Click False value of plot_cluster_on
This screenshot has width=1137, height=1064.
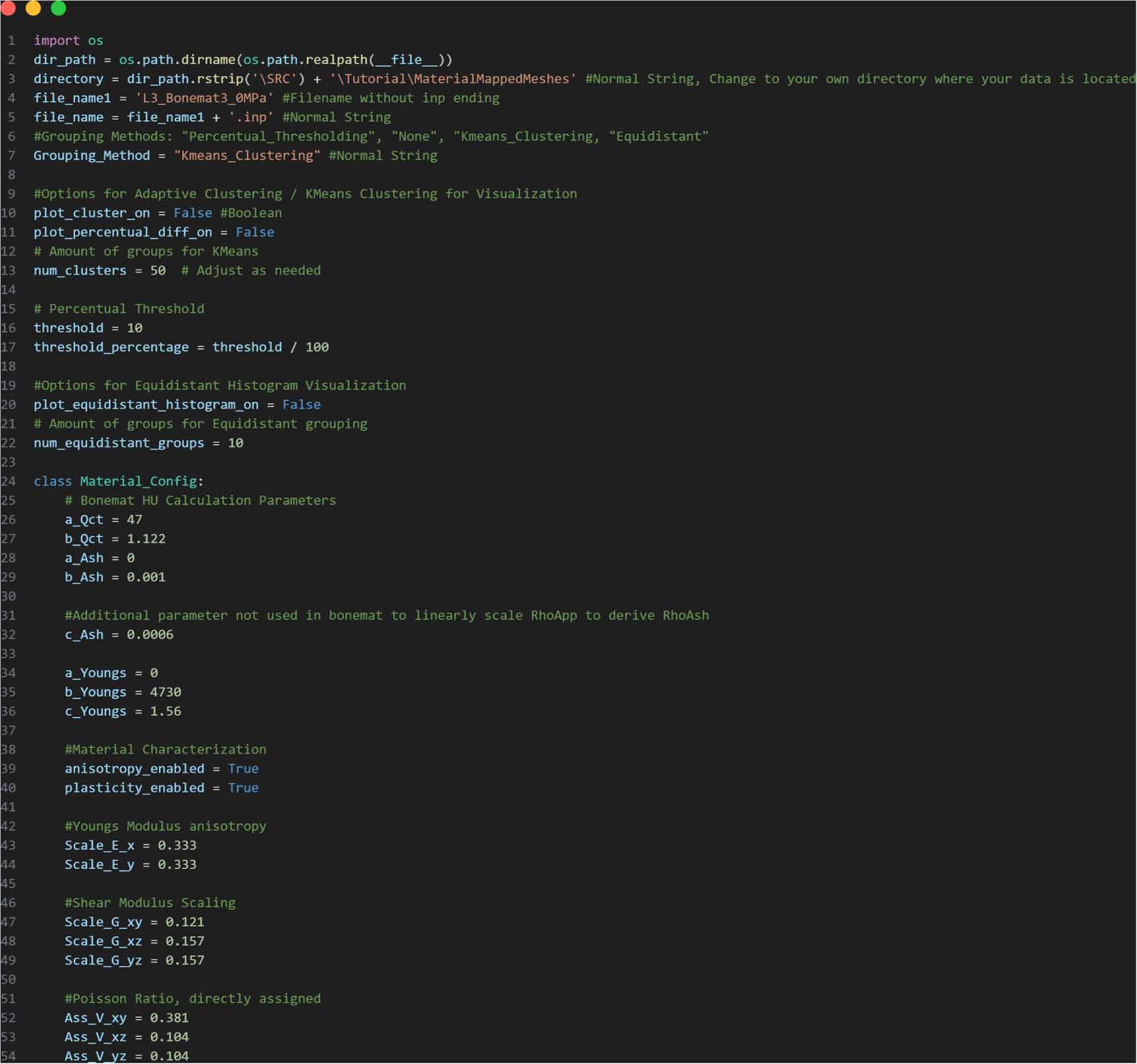point(192,213)
